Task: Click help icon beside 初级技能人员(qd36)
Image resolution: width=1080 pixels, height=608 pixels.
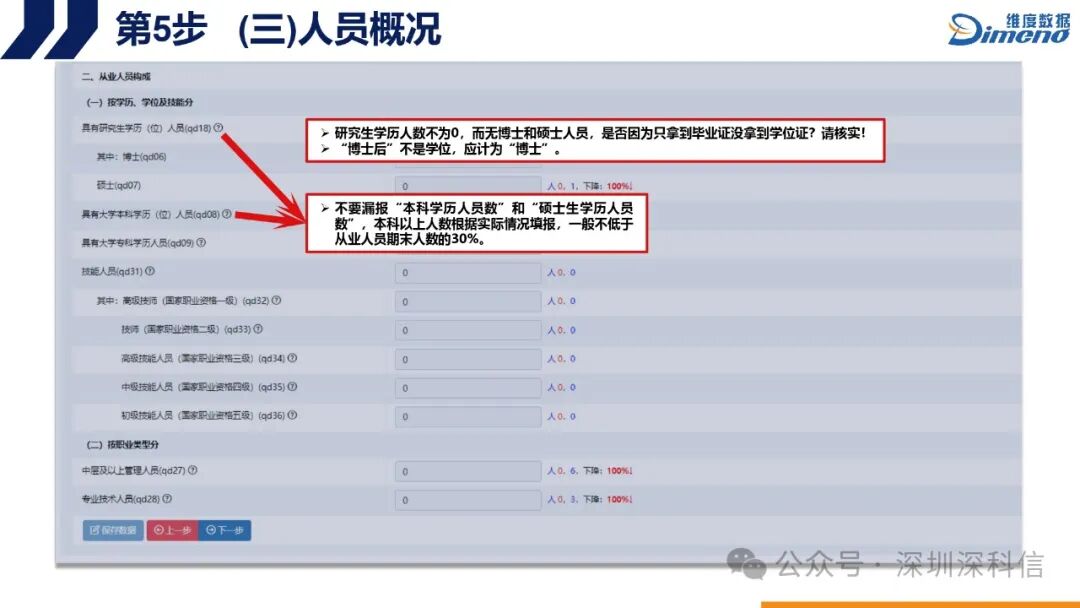Action: coord(292,415)
